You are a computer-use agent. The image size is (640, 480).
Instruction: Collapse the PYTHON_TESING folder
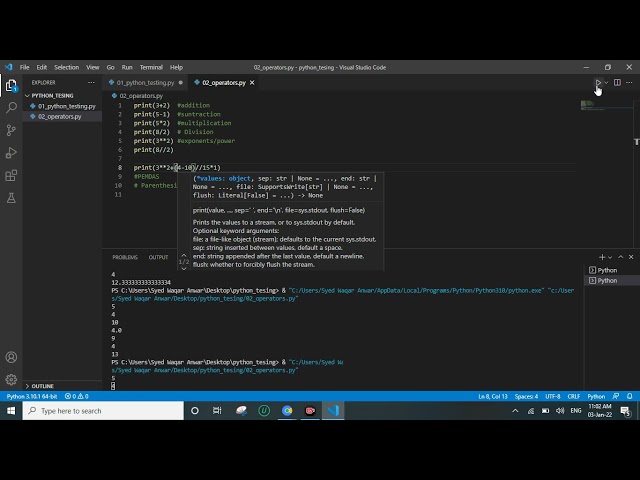[52, 96]
